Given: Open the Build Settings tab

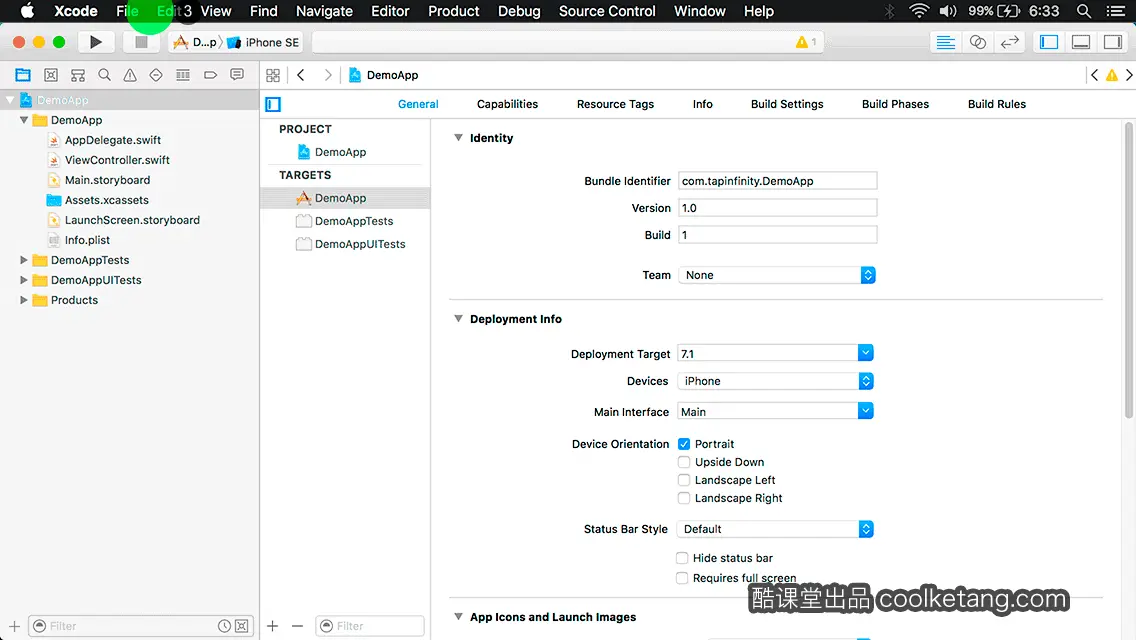Looking at the screenshot, I should (787, 104).
